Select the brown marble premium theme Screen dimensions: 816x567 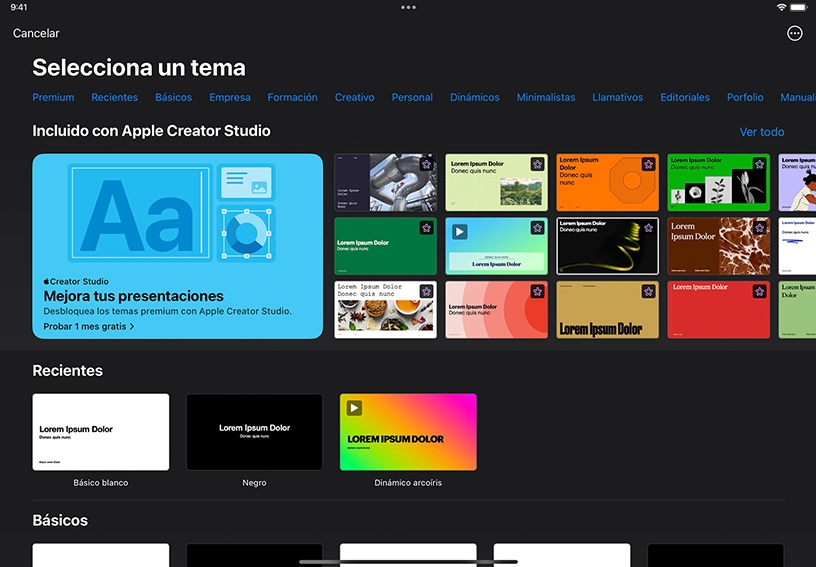(x=718, y=246)
